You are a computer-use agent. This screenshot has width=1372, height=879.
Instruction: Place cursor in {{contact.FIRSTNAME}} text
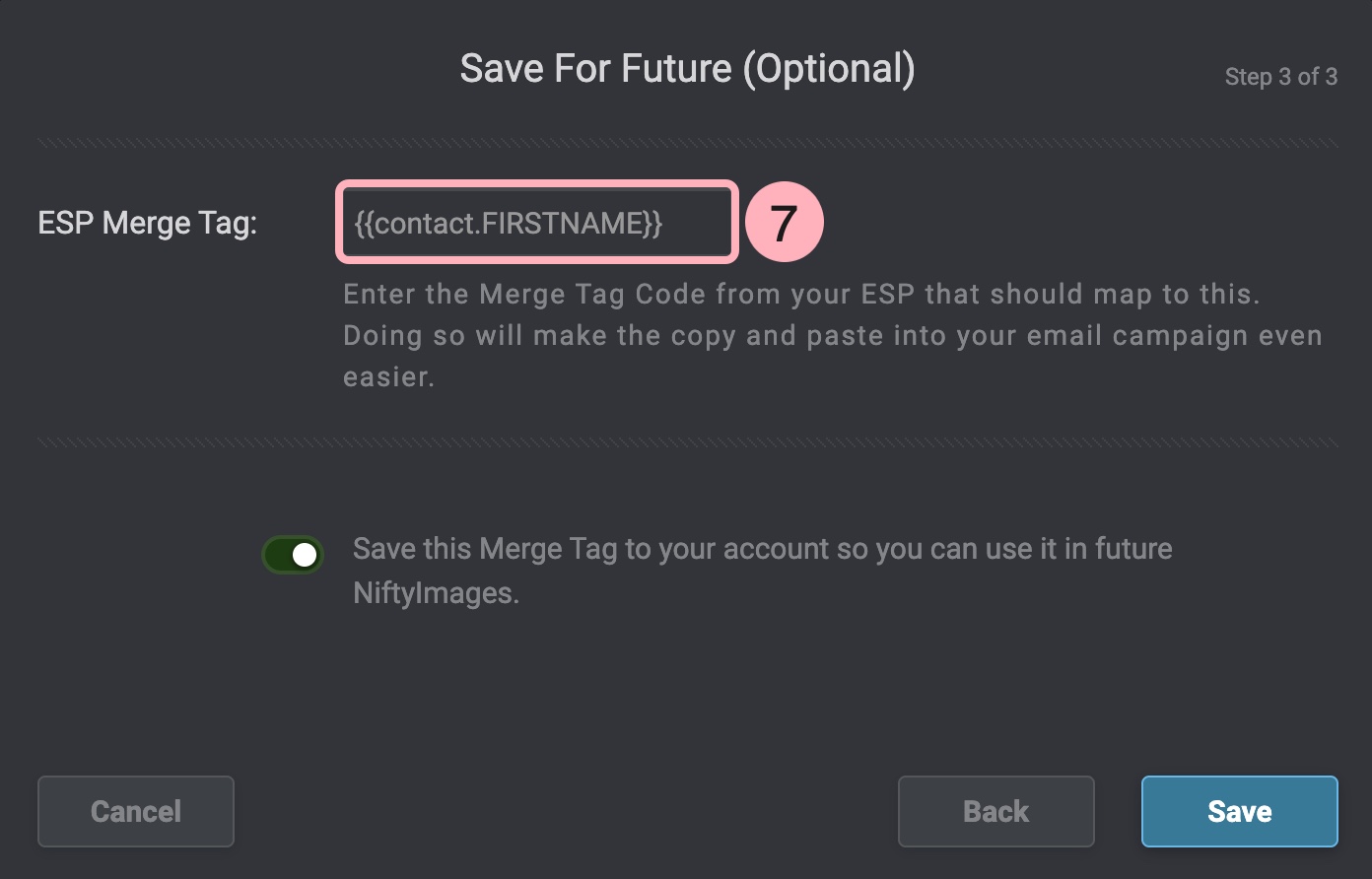pyautogui.click(x=509, y=224)
